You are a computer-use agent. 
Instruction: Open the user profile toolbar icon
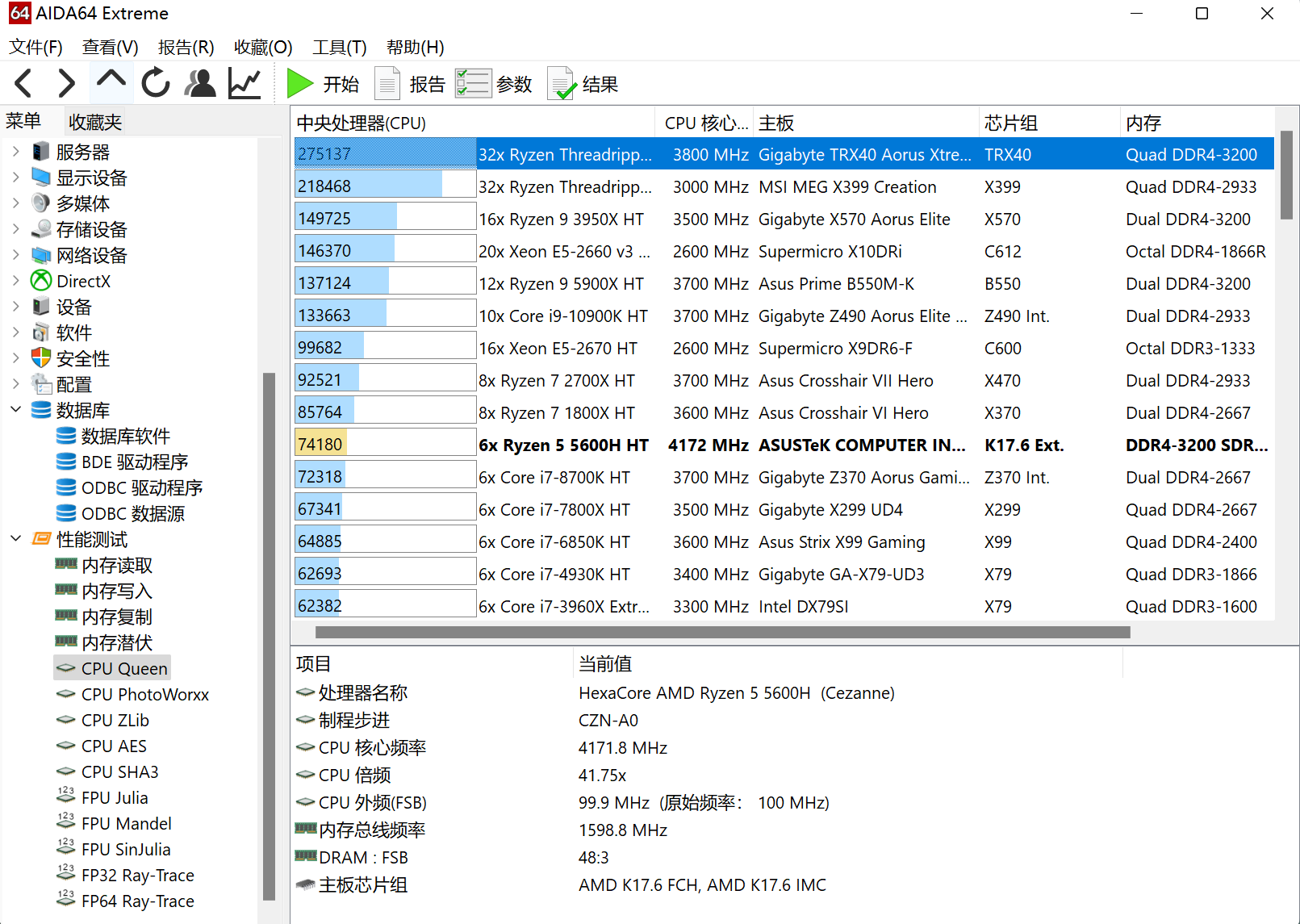200,83
